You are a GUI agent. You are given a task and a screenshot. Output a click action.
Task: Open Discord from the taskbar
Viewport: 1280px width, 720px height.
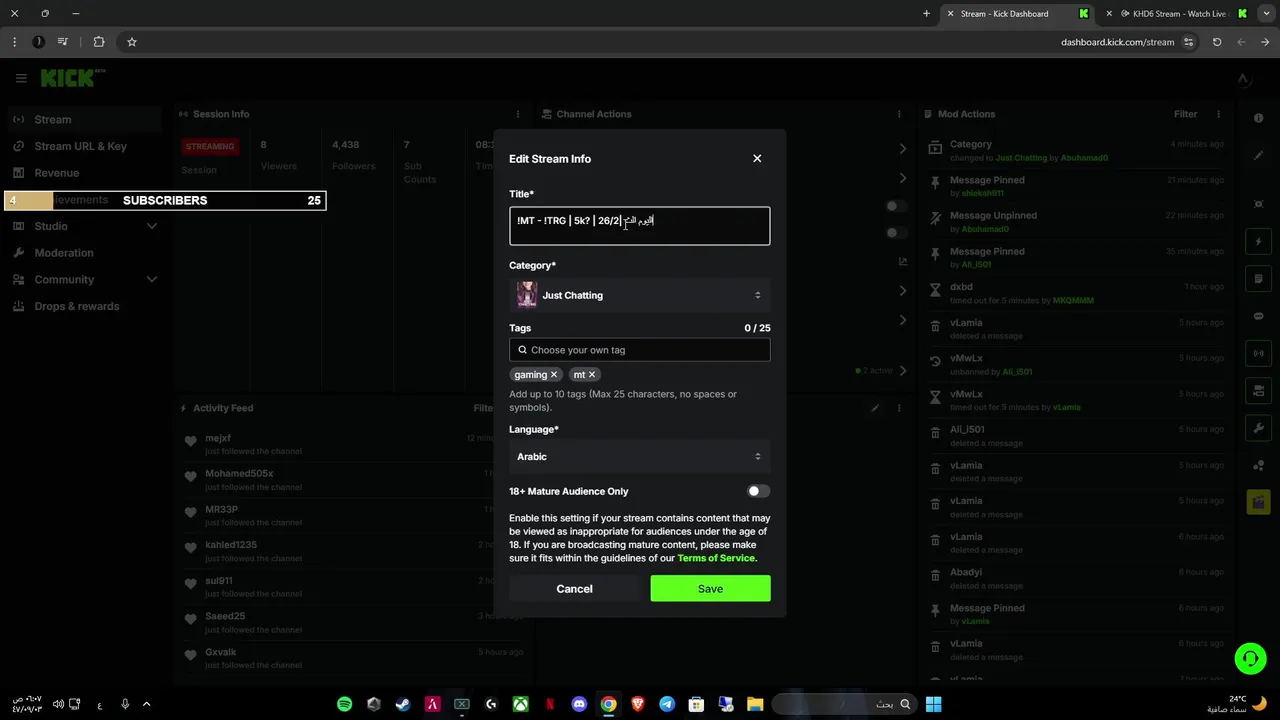(579, 704)
